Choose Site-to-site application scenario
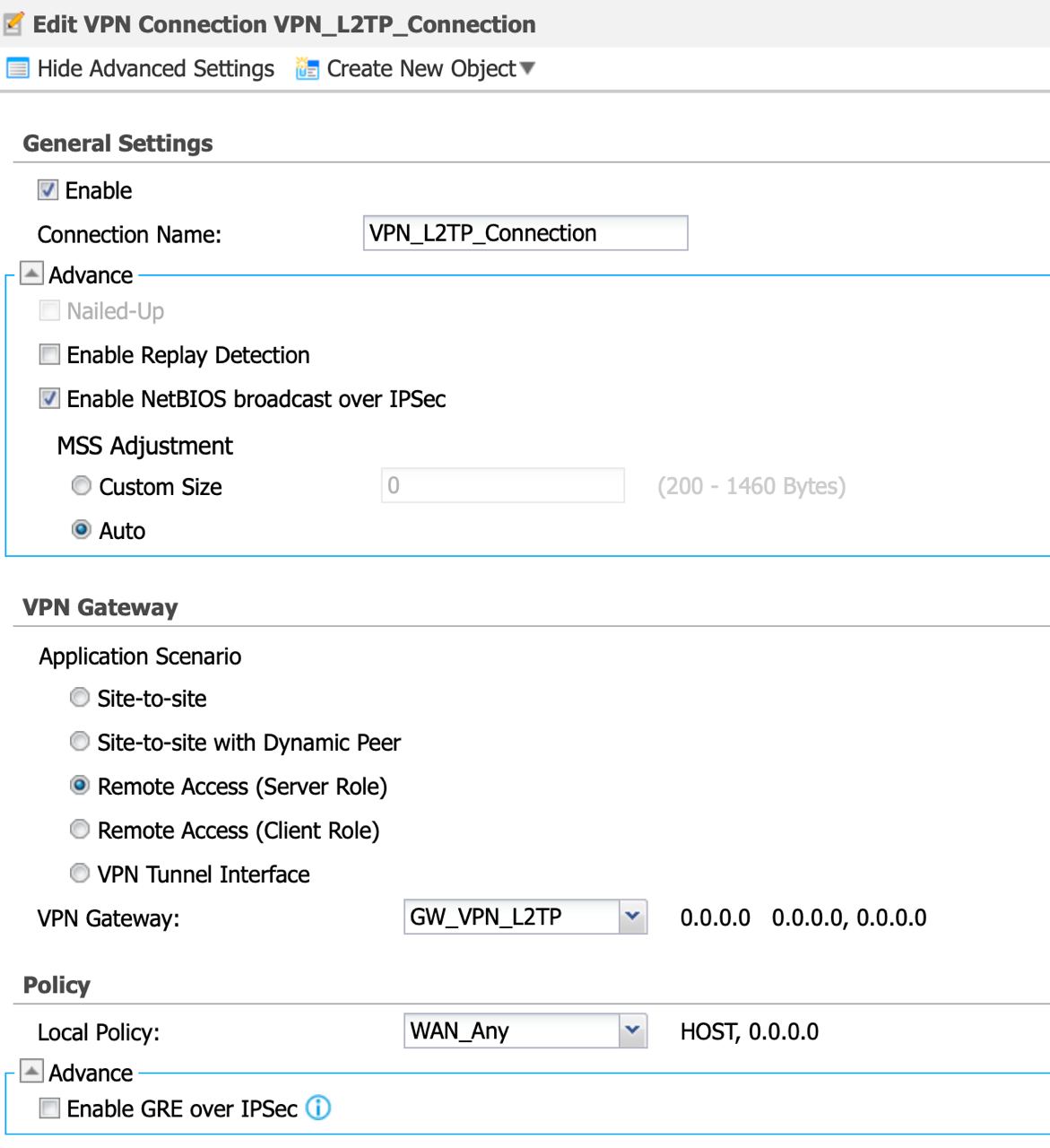 click(80, 698)
